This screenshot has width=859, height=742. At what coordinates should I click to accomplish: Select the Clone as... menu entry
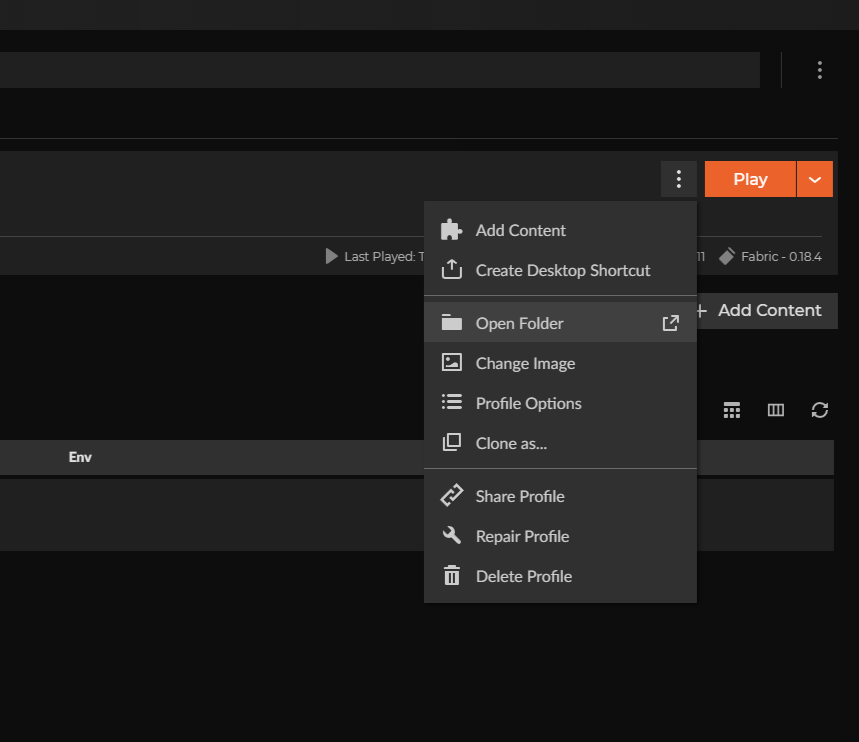point(511,443)
